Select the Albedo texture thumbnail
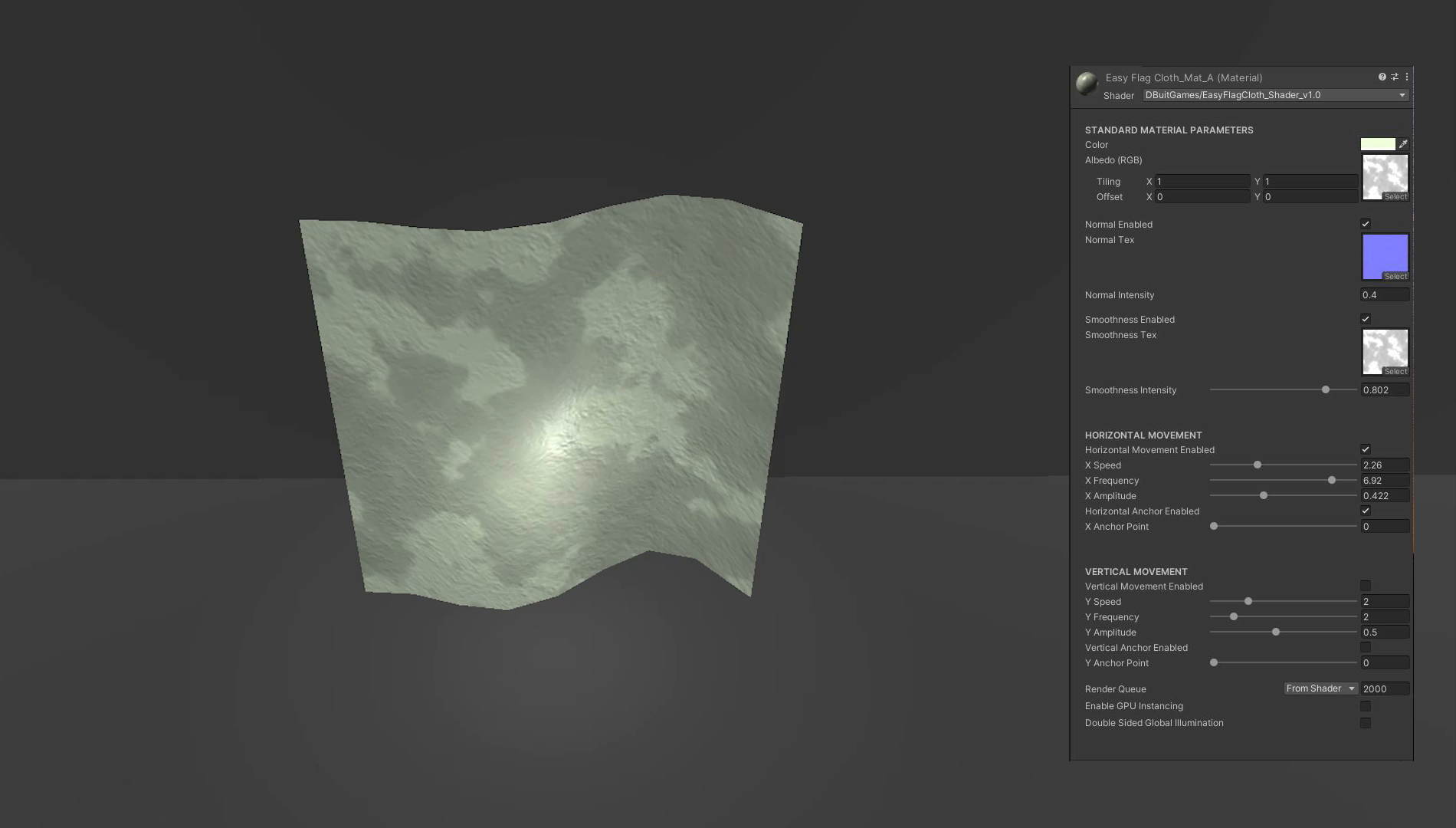 (1385, 177)
